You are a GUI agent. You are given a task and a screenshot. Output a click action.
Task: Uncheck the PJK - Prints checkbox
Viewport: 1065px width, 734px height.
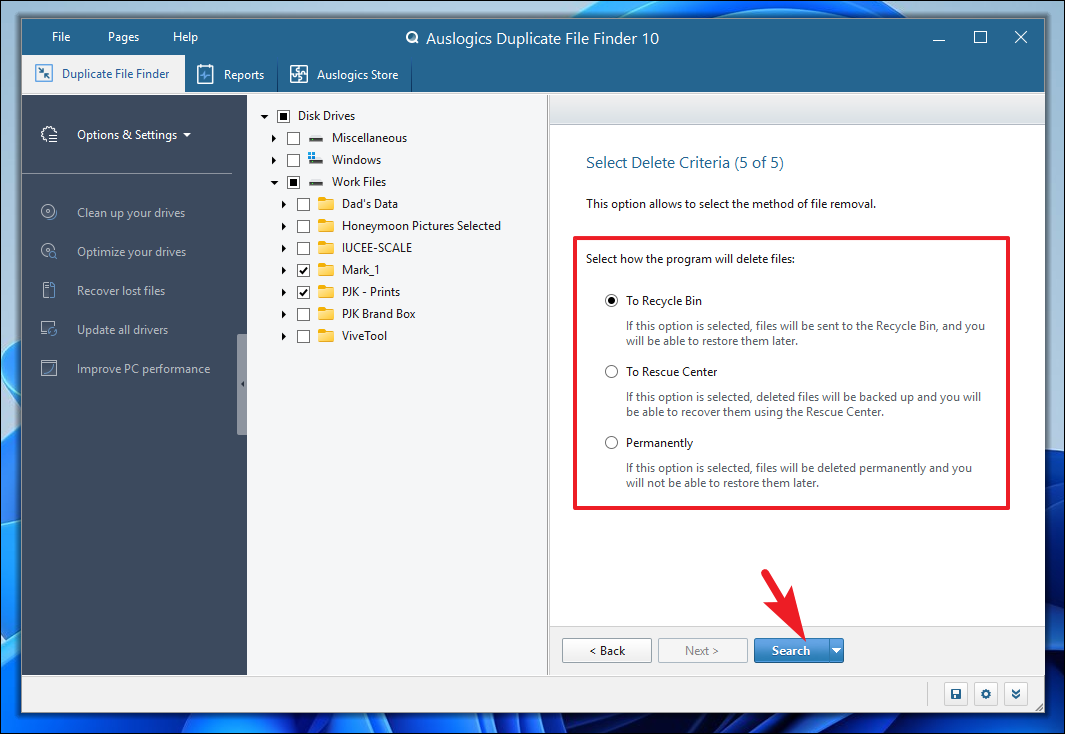304,292
